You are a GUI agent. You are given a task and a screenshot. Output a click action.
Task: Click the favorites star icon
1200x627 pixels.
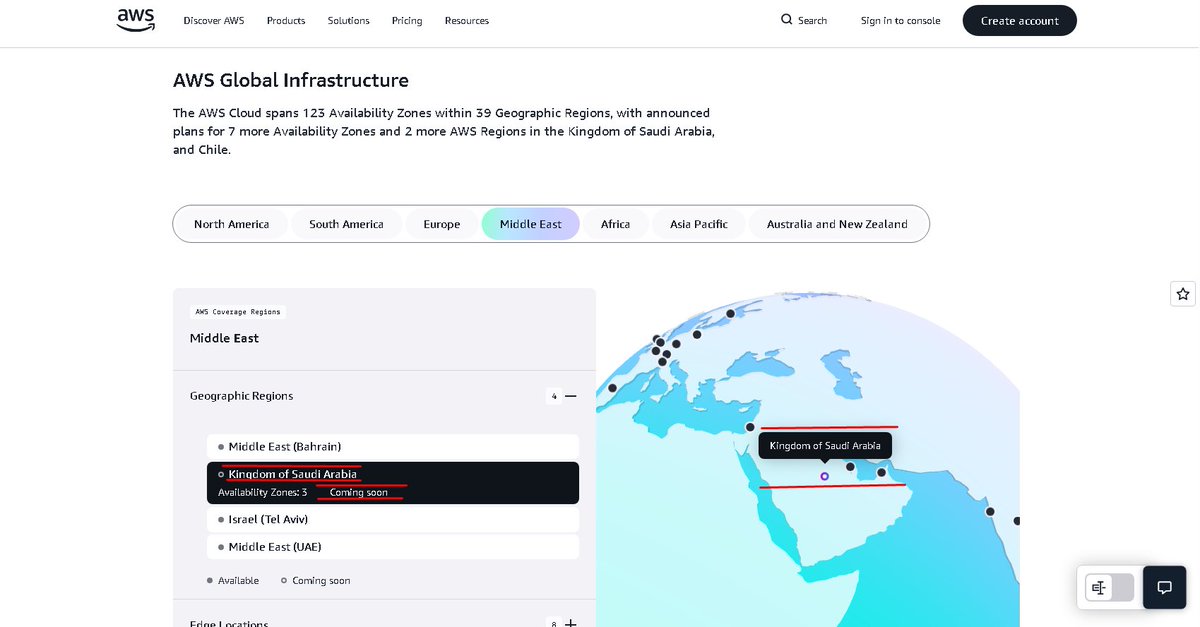click(1183, 294)
